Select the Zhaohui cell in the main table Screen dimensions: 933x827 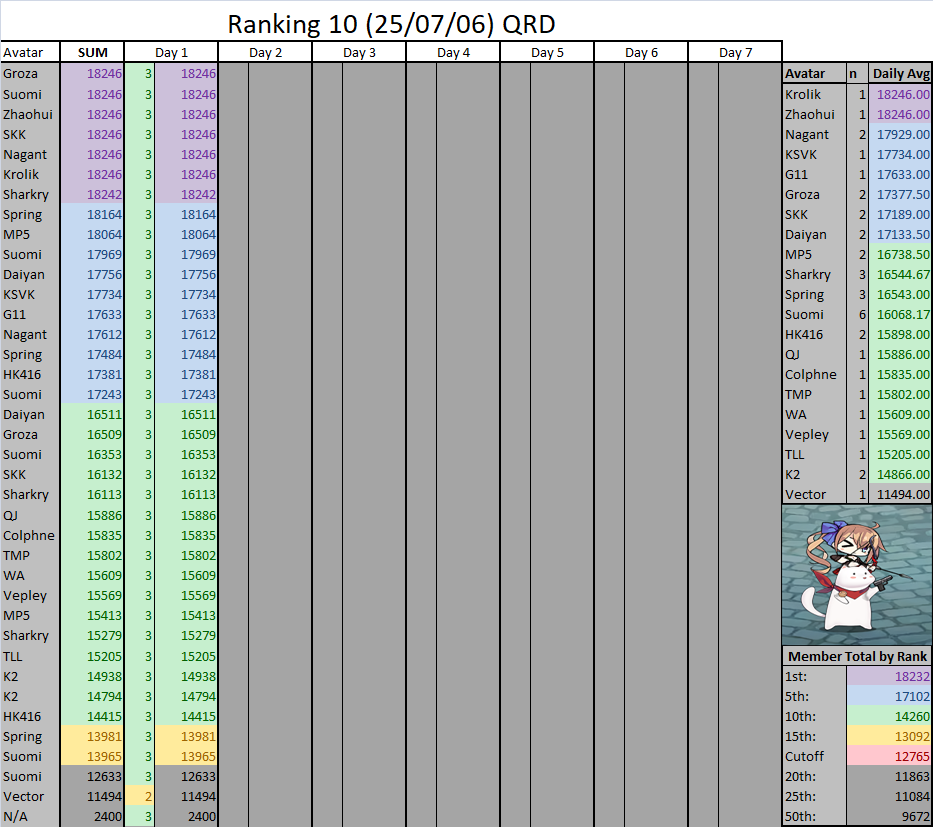30,114
